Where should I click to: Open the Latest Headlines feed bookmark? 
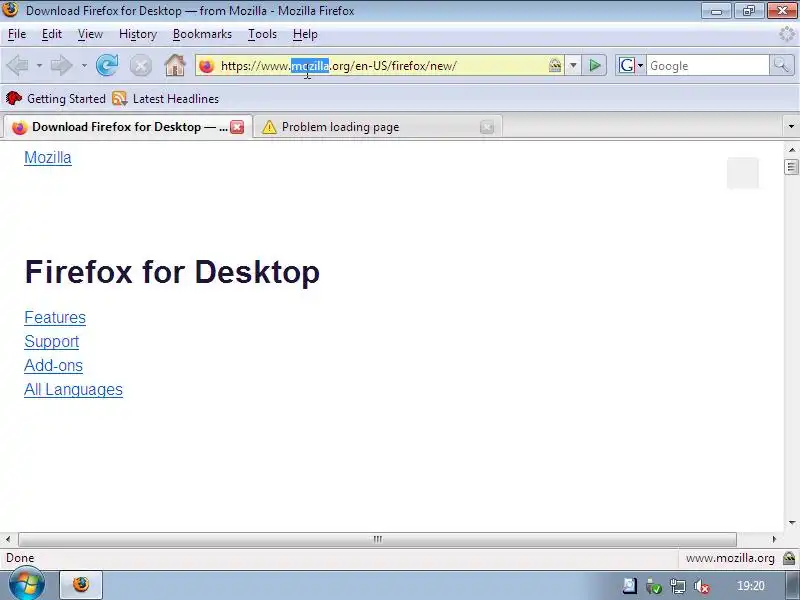(166, 98)
